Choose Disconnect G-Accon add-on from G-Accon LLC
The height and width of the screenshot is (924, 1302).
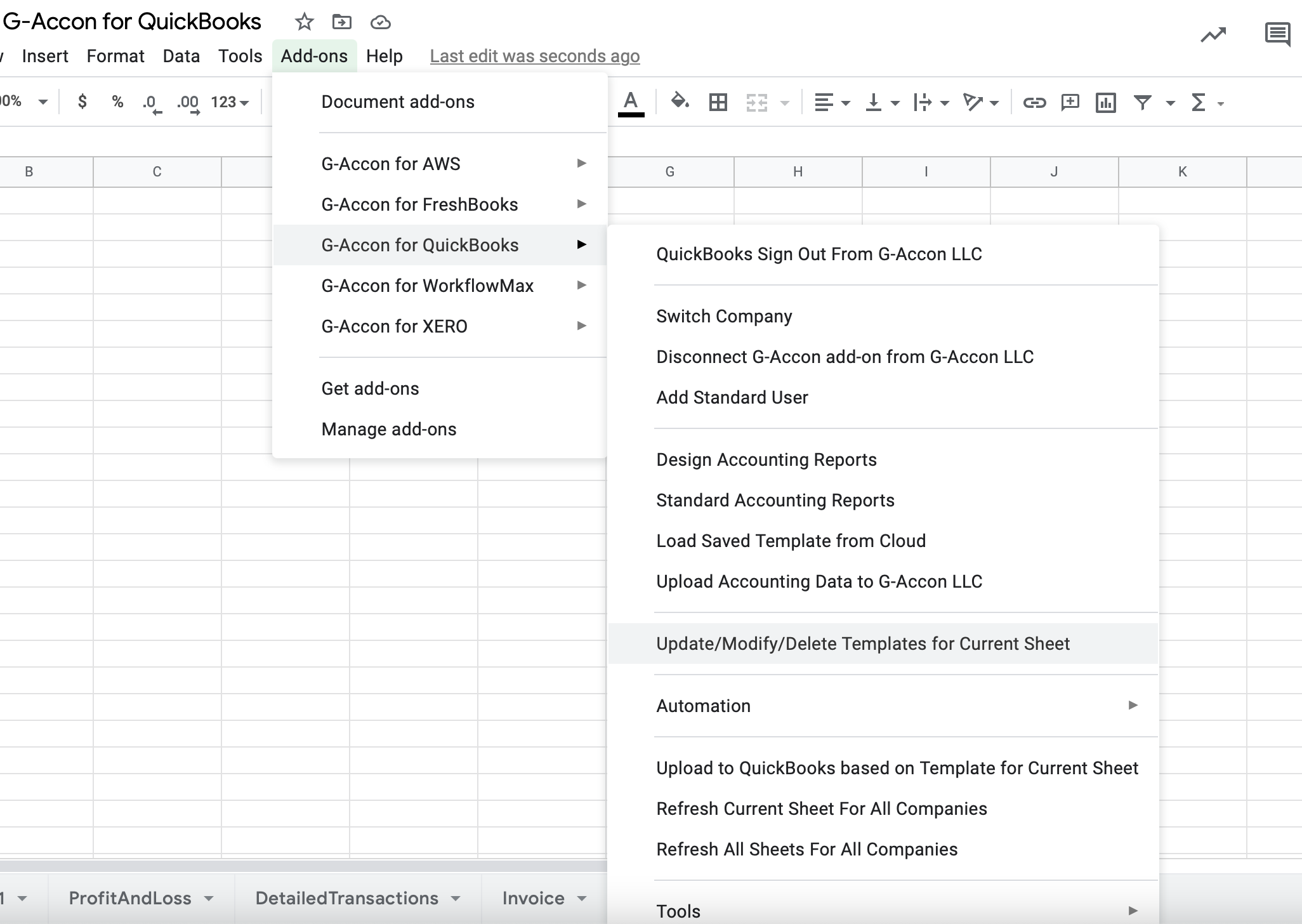click(883, 357)
